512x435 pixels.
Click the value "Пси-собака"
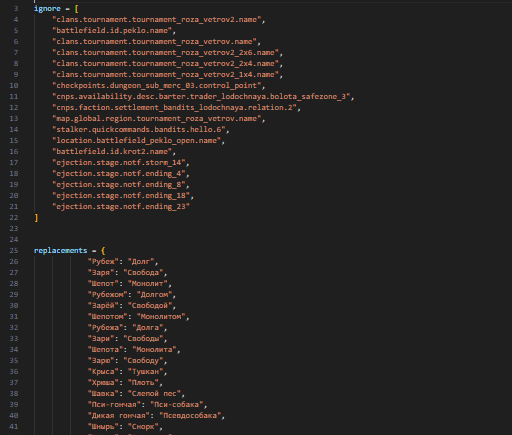[x=176, y=405]
